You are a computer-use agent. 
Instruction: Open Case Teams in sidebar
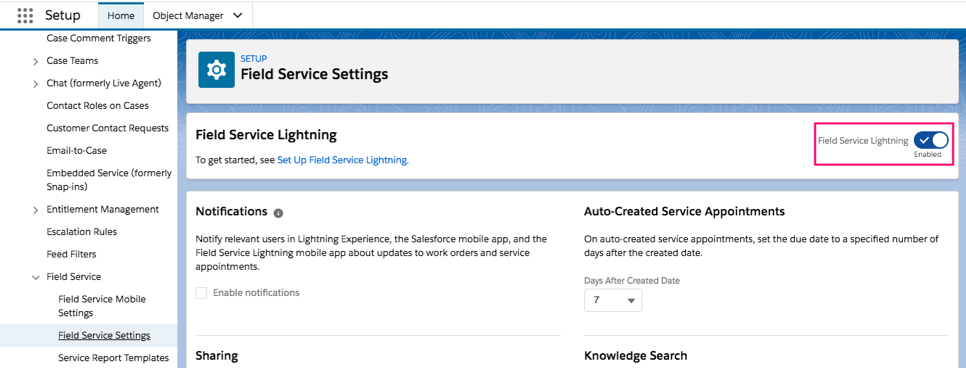pos(72,60)
